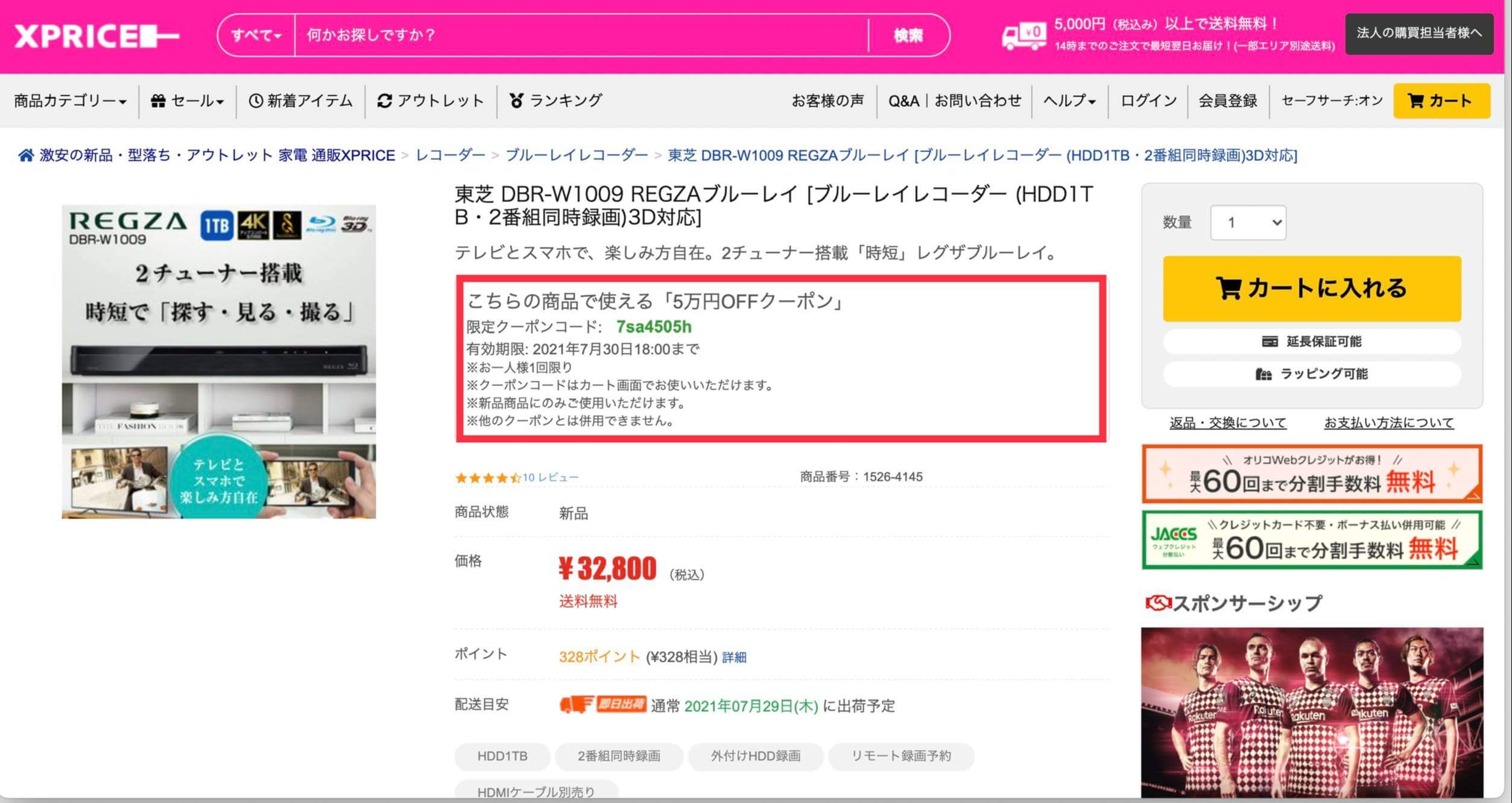Click 328ポイント text

(x=599, y=657)
